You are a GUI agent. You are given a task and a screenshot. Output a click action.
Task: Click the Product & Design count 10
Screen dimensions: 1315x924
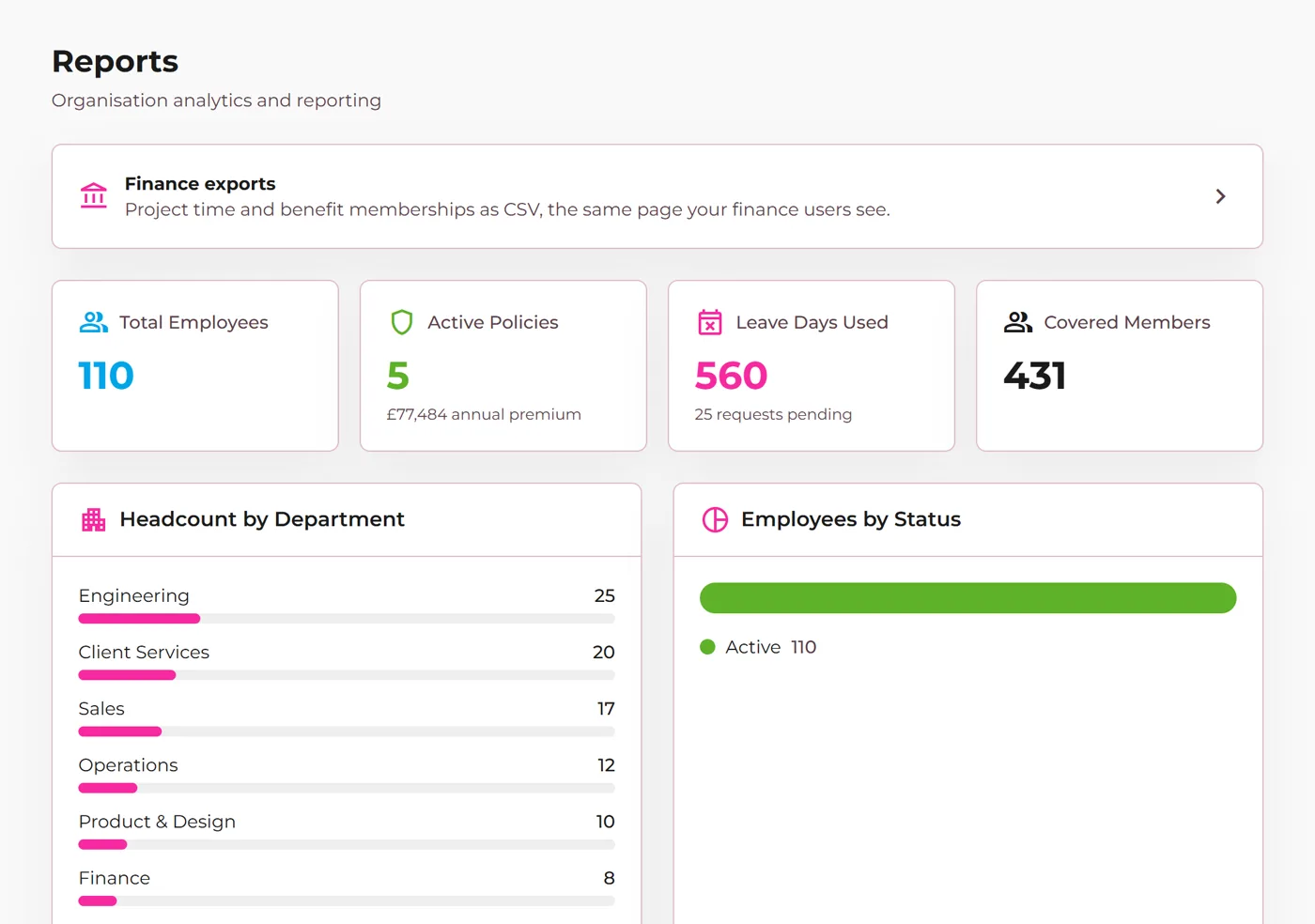point(605,821)
